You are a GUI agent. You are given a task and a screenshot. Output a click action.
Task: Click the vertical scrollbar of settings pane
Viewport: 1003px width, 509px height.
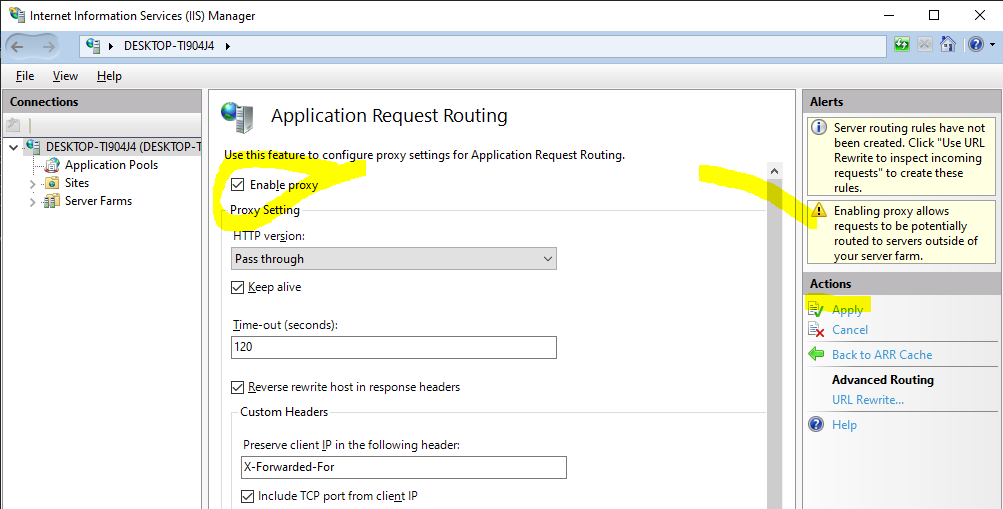click(x=774, y=345)
